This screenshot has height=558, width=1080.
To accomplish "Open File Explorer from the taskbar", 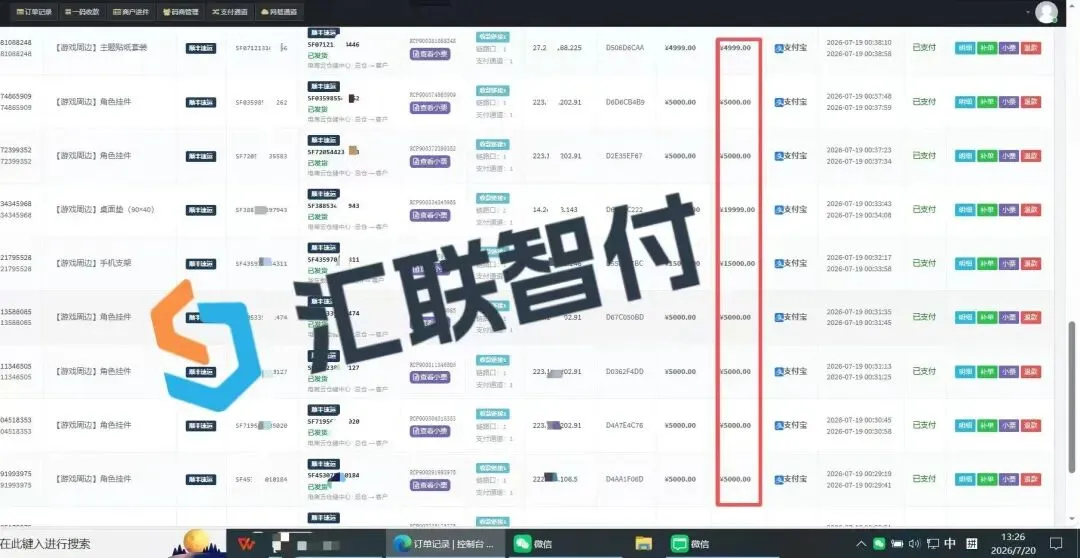I will (x=643, y=544).
